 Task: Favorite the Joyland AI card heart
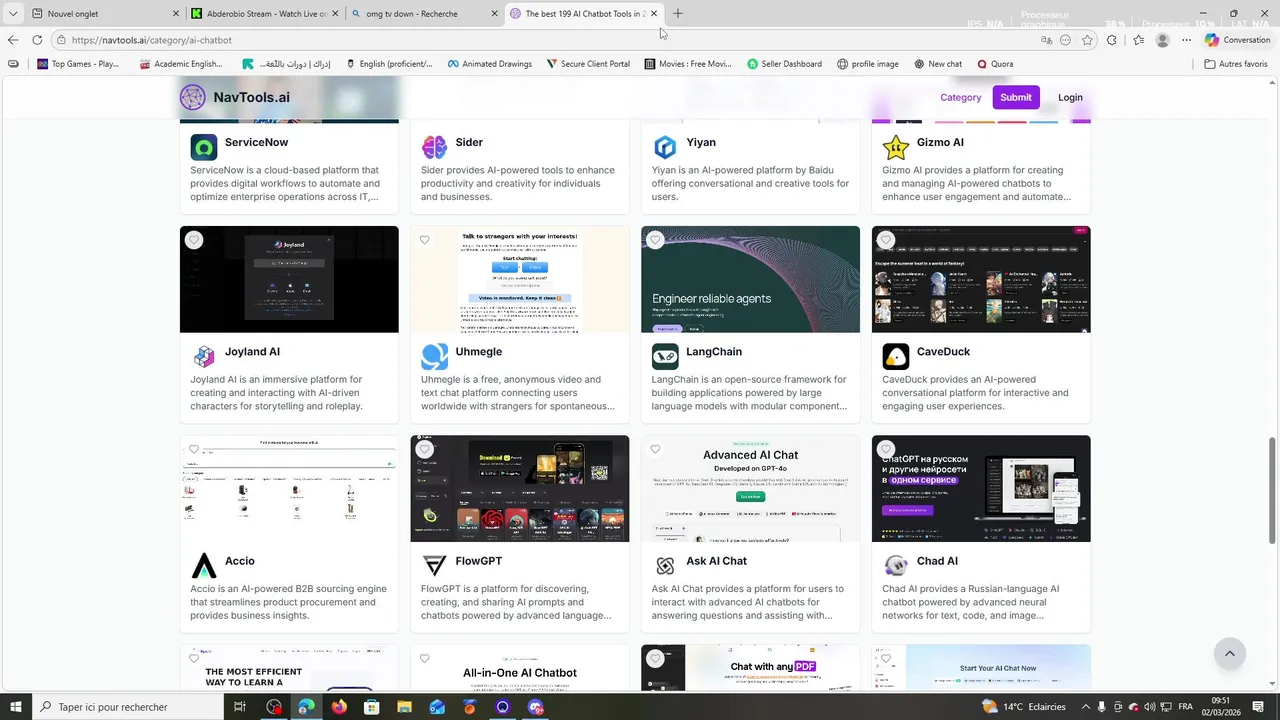[194, 240]
